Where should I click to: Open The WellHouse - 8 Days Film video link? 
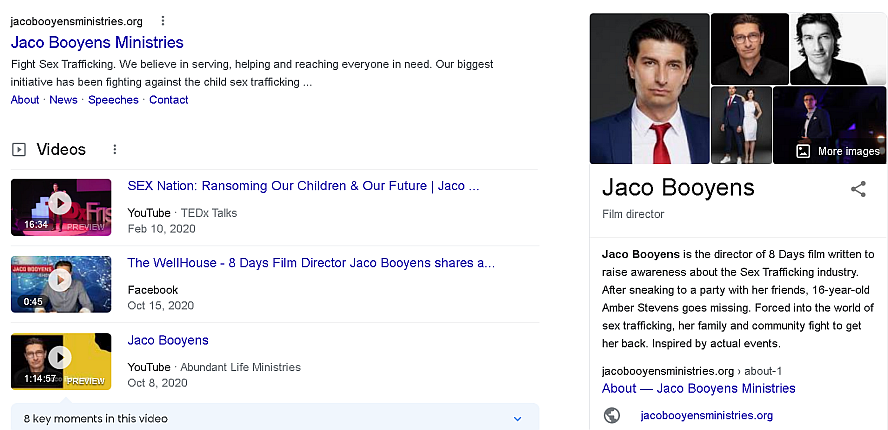click(311, 263)
